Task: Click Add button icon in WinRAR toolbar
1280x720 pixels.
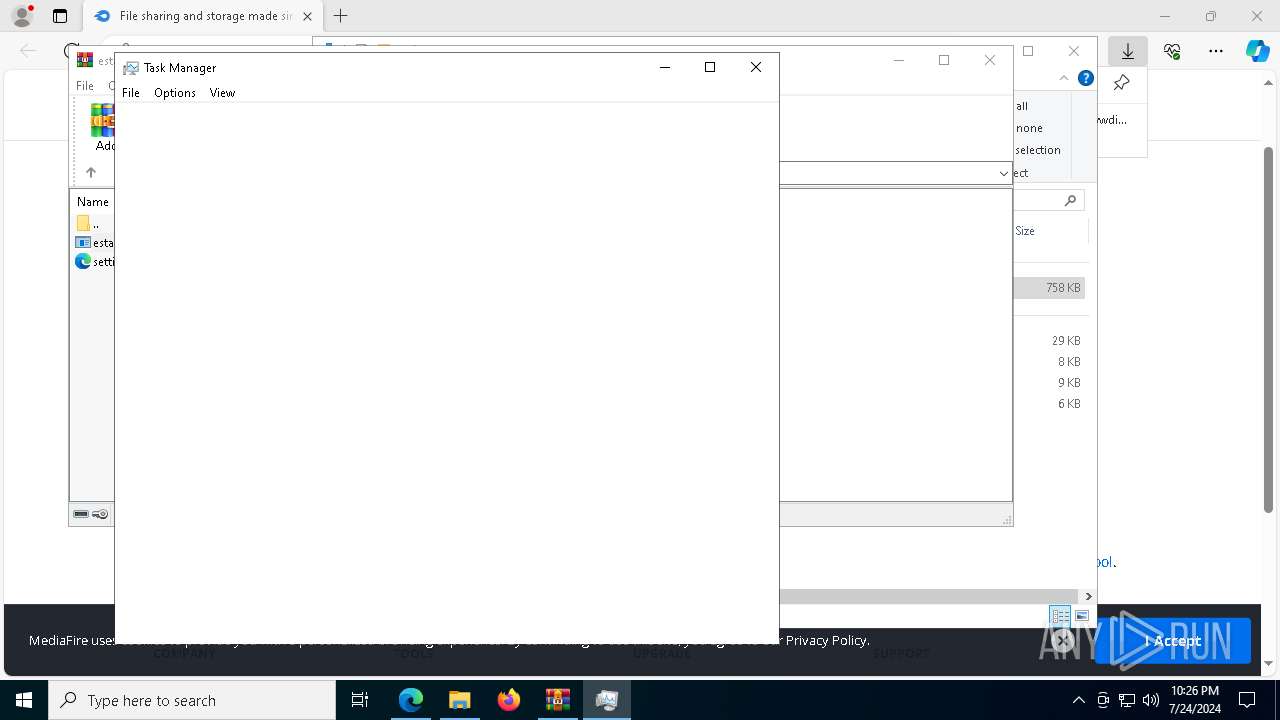Action: pyautogui.click(x=102, y=121)
